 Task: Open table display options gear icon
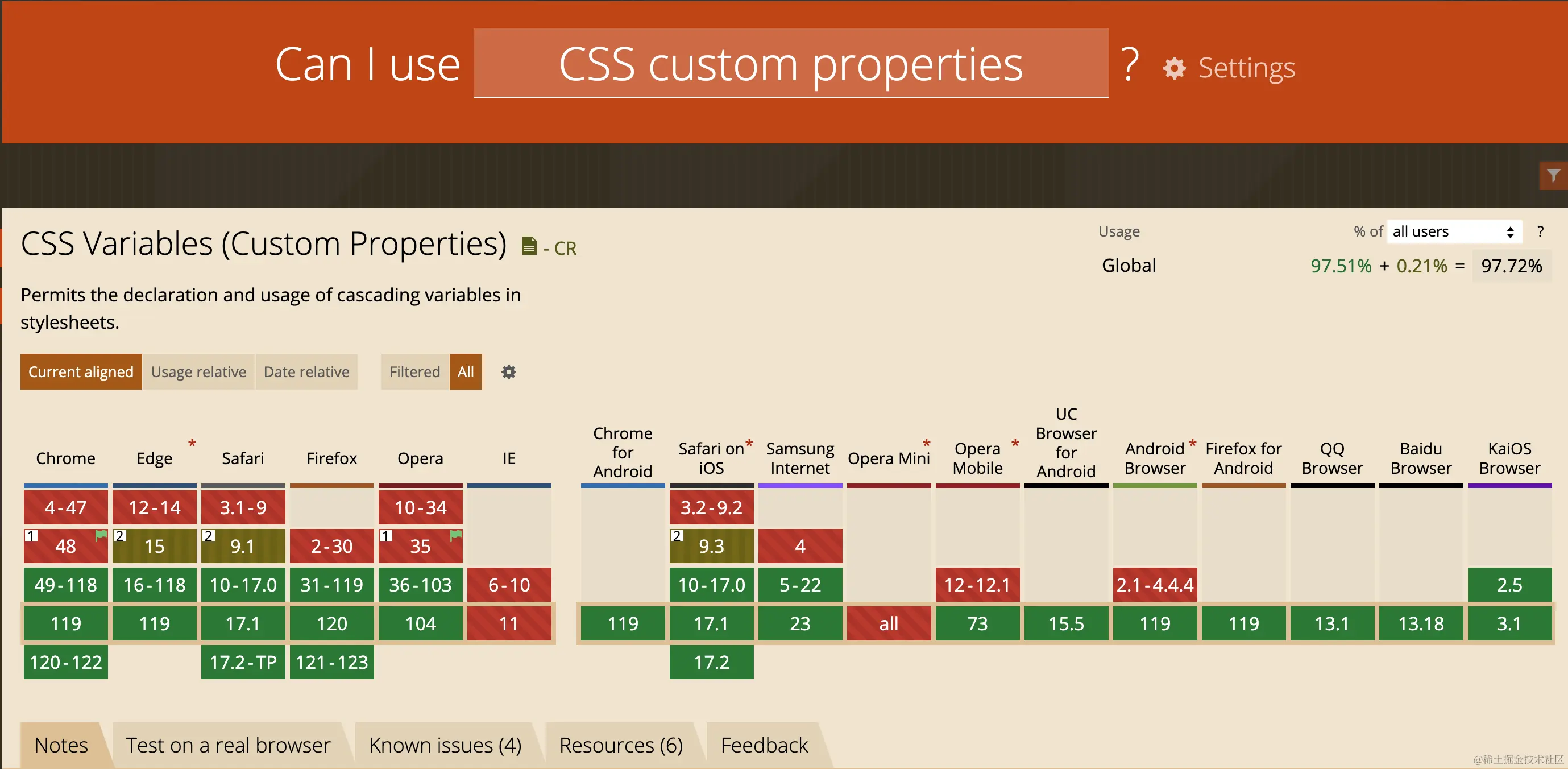tap(508, 372)
